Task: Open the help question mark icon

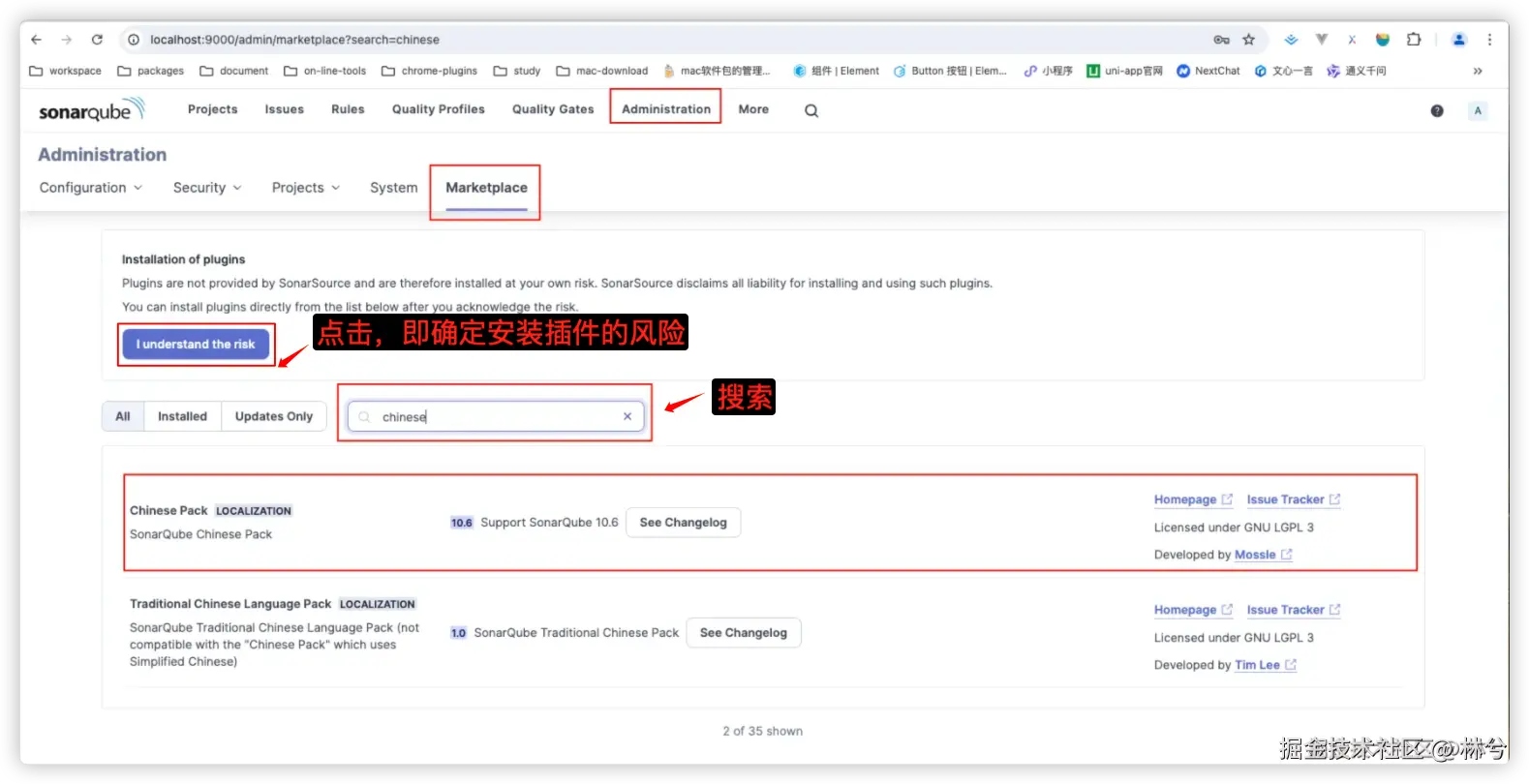Action: pos(1437,110)
